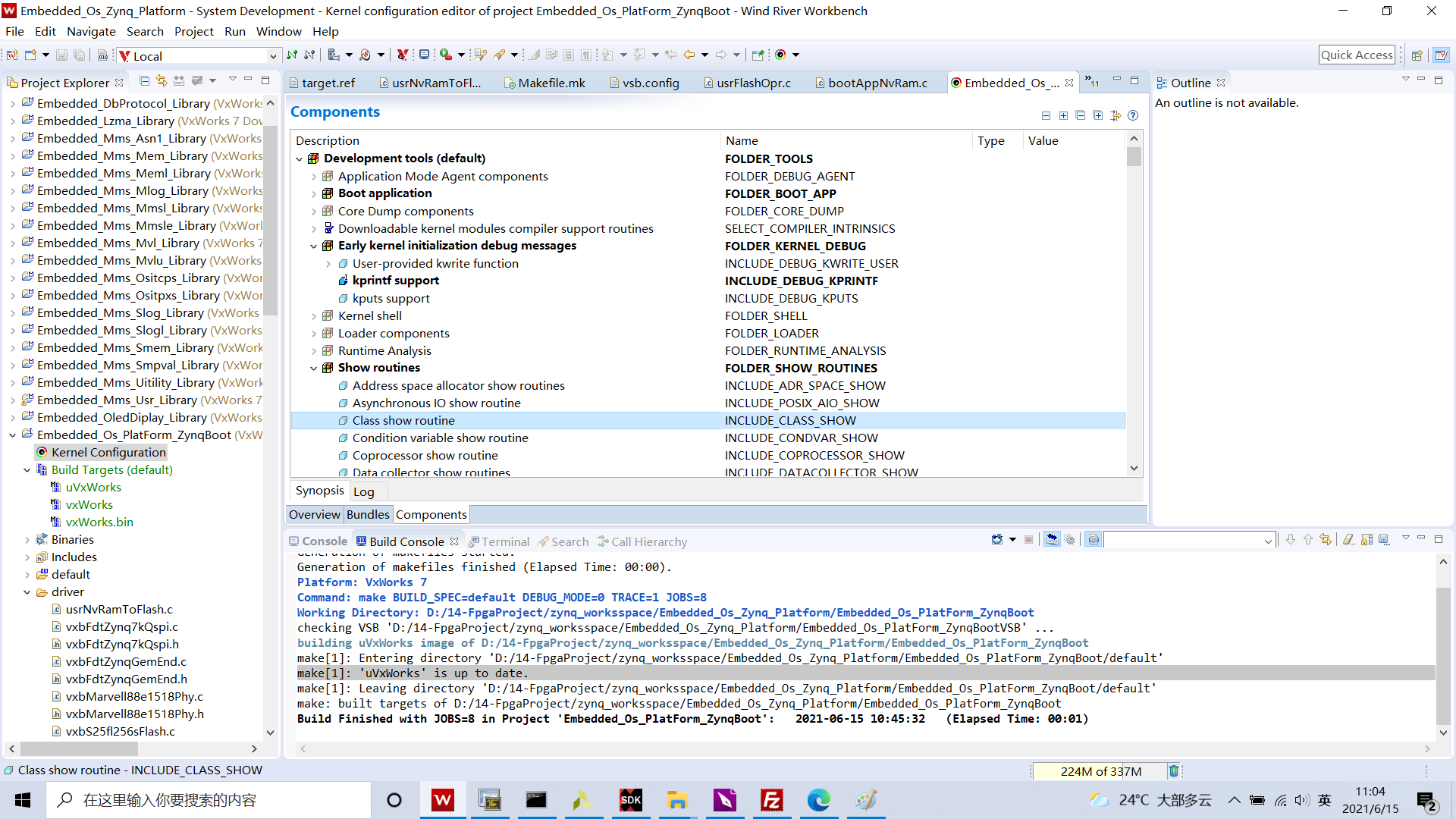Click next error down arrow in console

click(x=1291, y=540)
